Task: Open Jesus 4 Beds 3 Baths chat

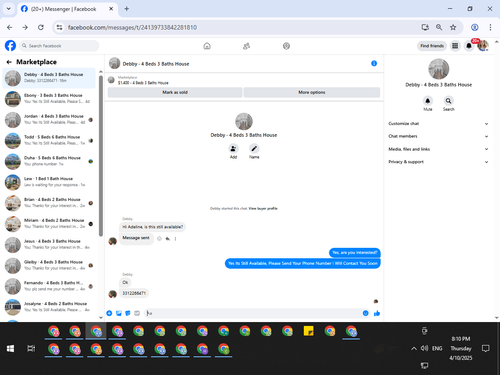Action: point(49,245)
